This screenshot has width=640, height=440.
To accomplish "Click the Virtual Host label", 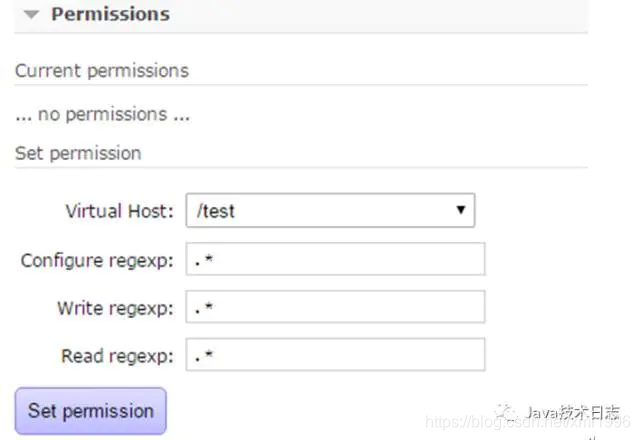I will 119,211.
